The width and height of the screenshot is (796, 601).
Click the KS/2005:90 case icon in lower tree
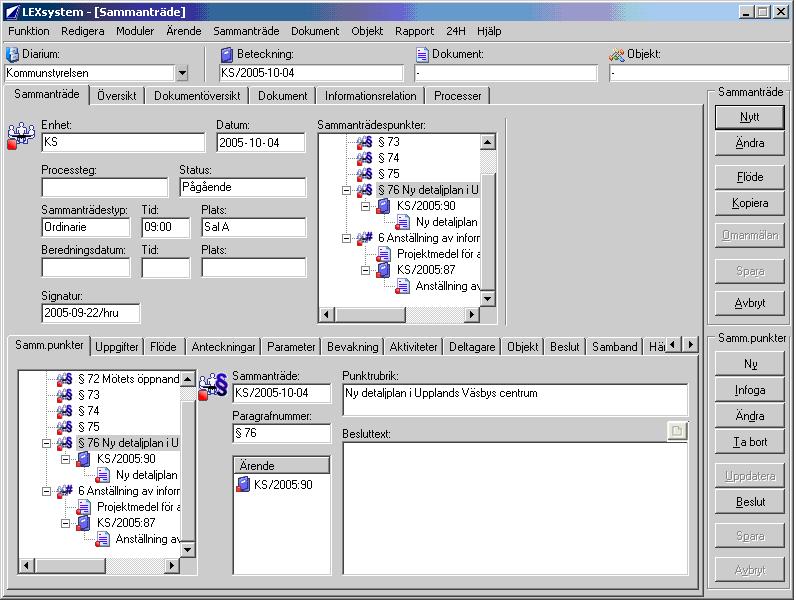(x=83, y=459)
